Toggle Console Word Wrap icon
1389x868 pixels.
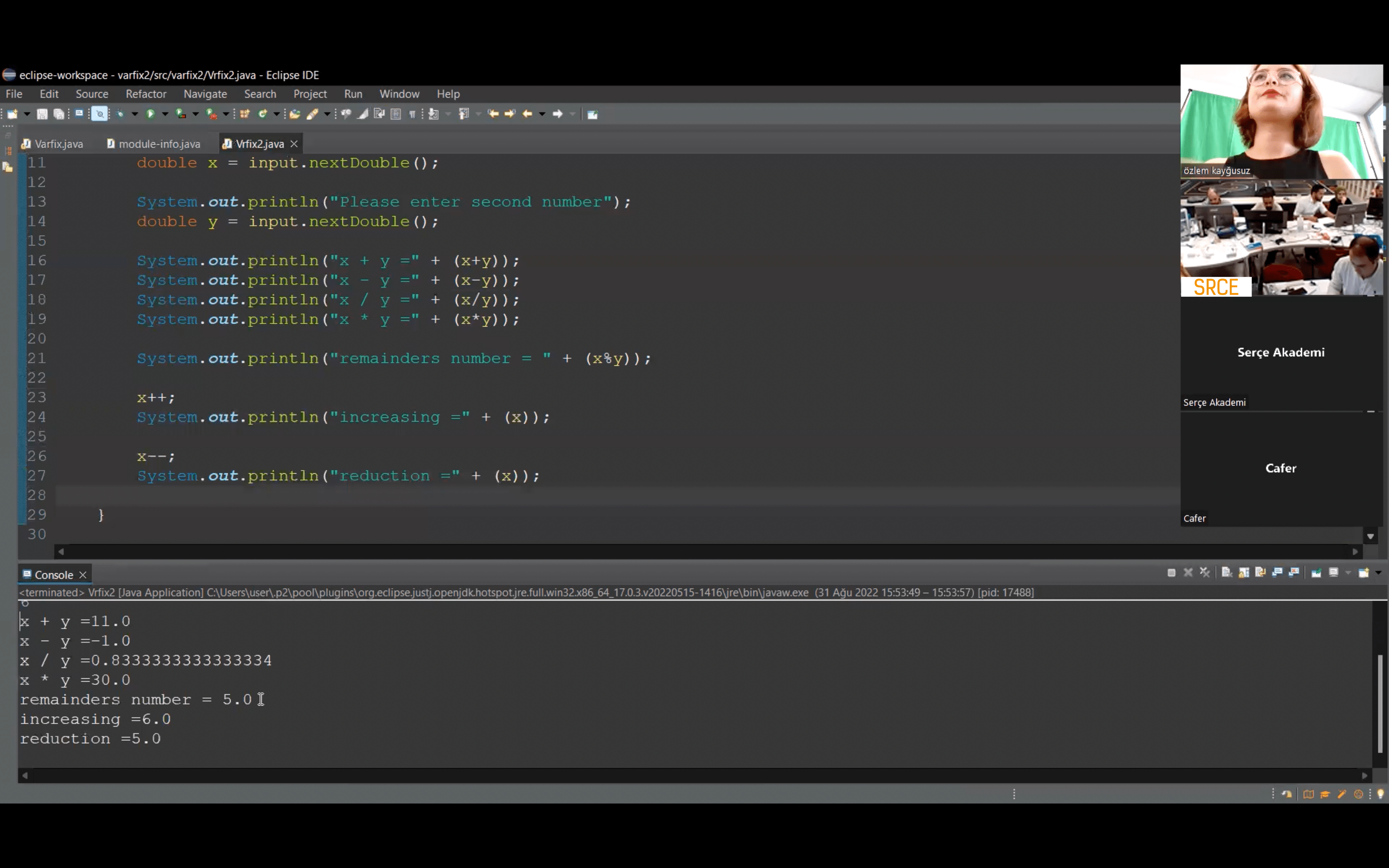(x=1260, y=572)
